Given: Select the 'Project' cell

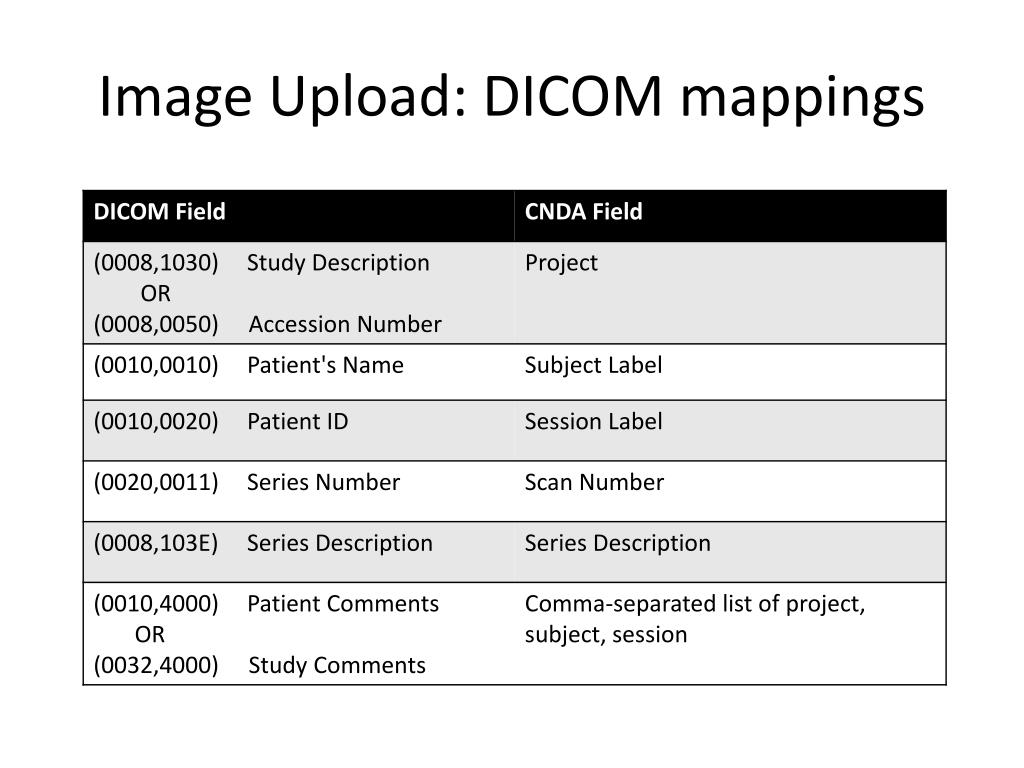Looking at the screenshot, I should coord(561,263).
